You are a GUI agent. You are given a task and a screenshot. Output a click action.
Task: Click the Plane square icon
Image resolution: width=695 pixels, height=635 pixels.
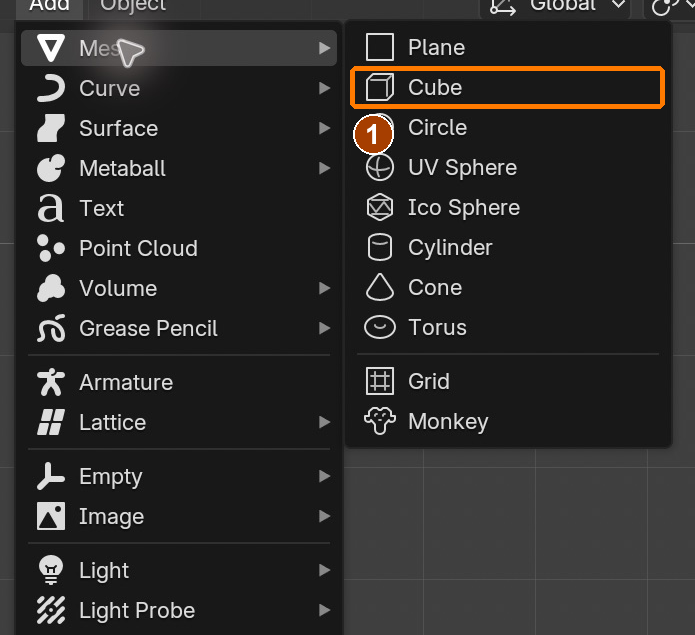pyautogui.click(x=380, y=47)
